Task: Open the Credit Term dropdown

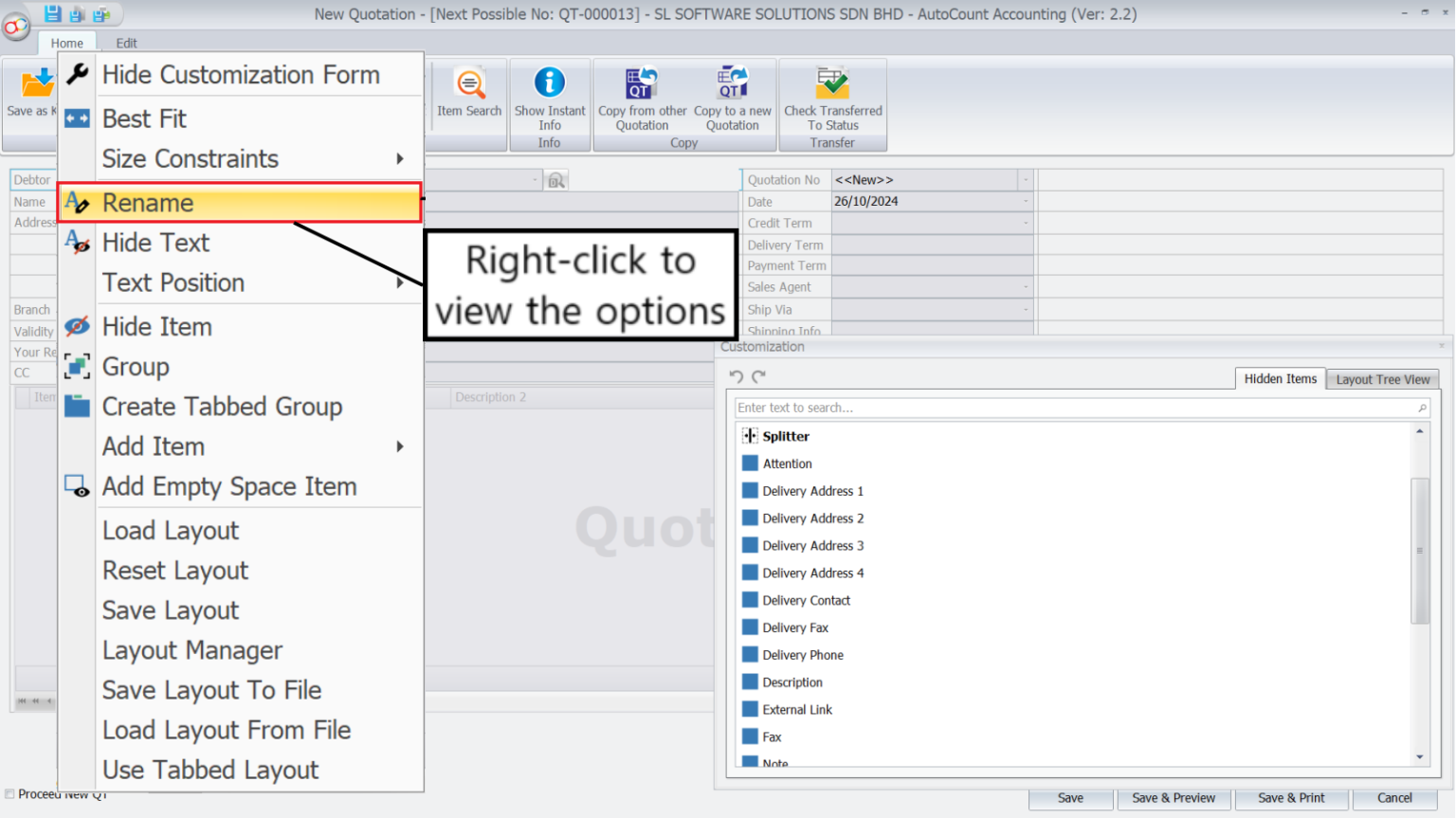Action: 1026,224
